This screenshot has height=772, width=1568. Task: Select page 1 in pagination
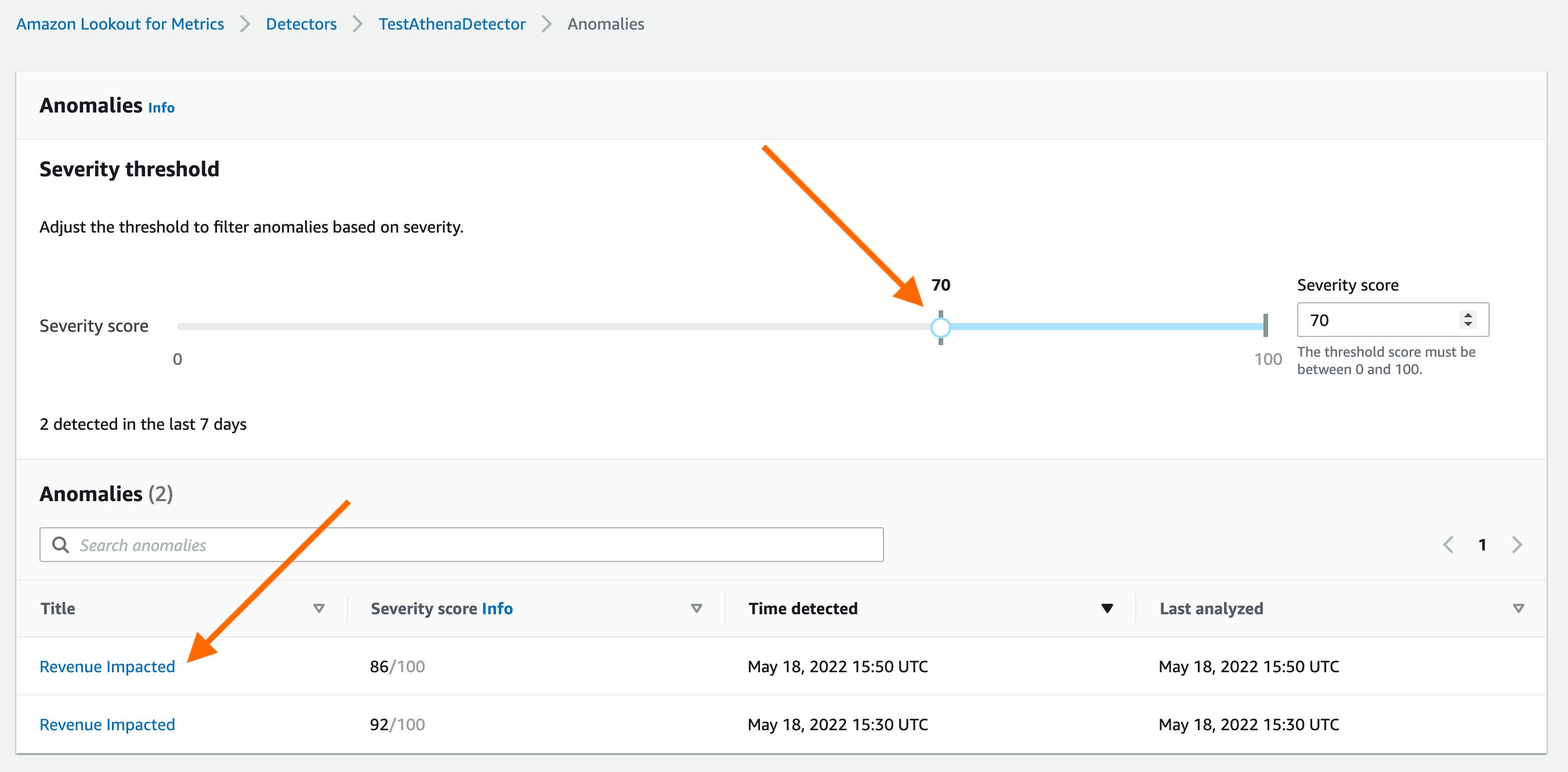[x=1482, y=544]
